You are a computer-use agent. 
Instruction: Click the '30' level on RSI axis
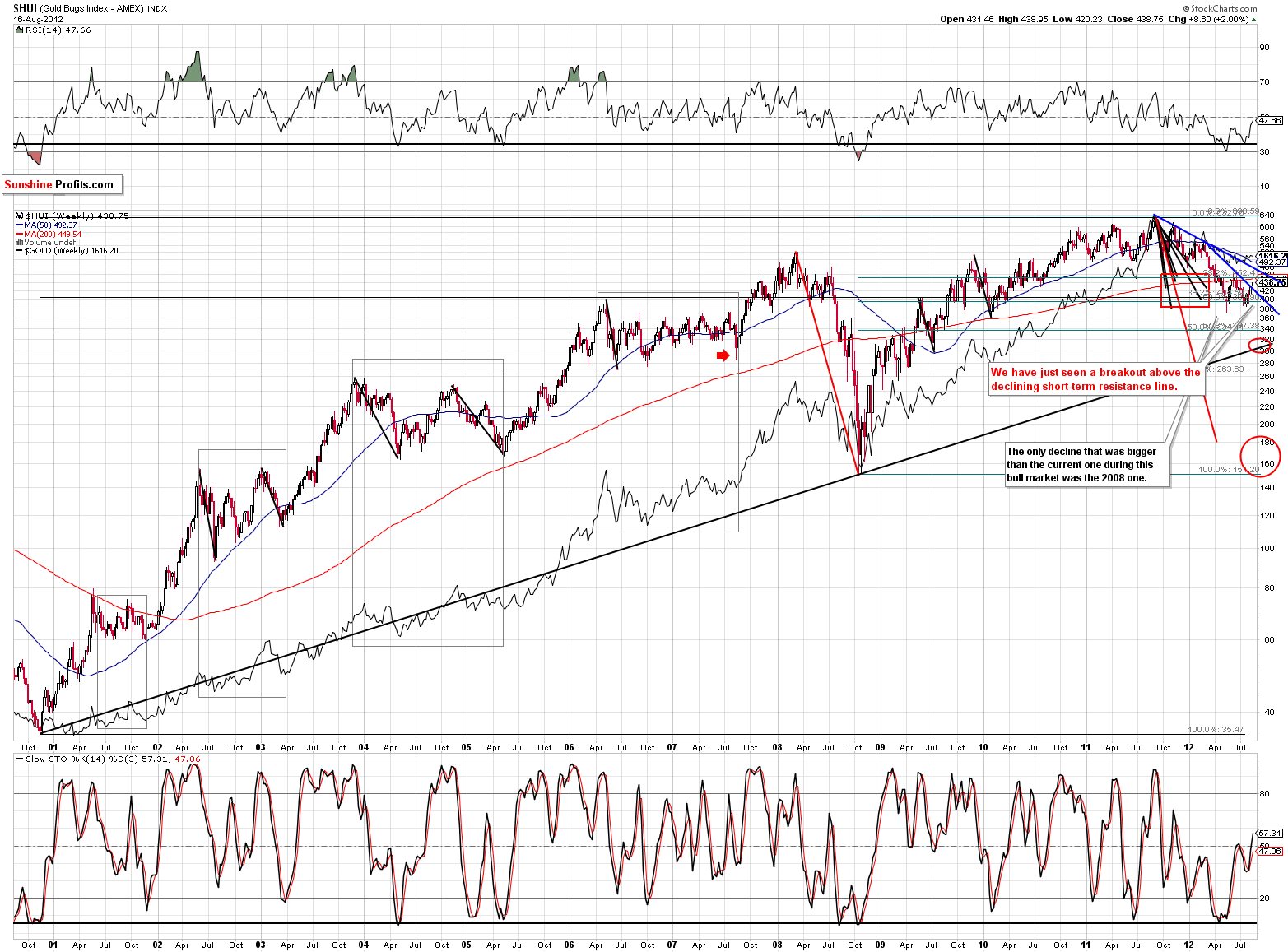[1265, 151]
